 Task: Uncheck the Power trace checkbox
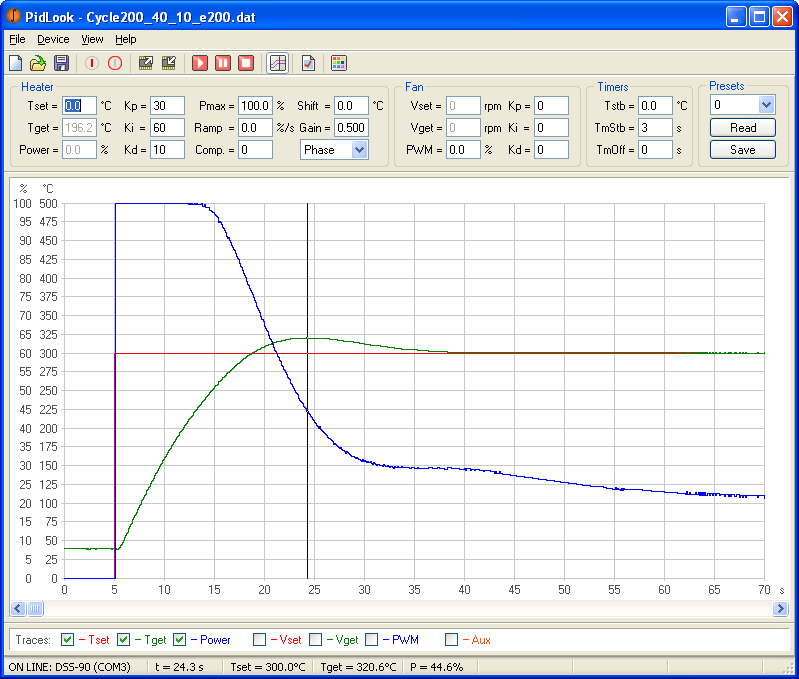[x=180, y=639]
